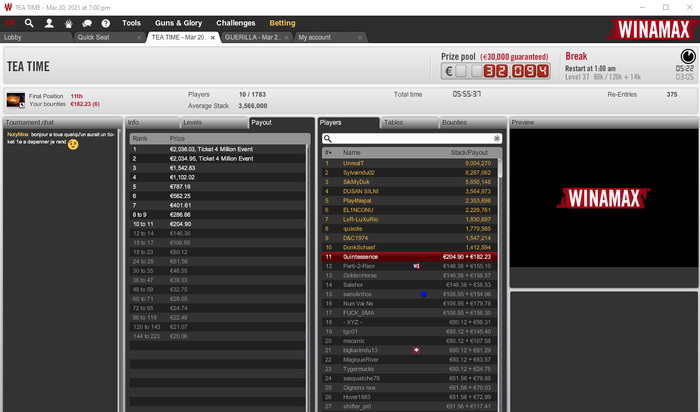Select third place payout €1,542.83
The height and width of the screenshot is (412, 700).
[218, 168]
